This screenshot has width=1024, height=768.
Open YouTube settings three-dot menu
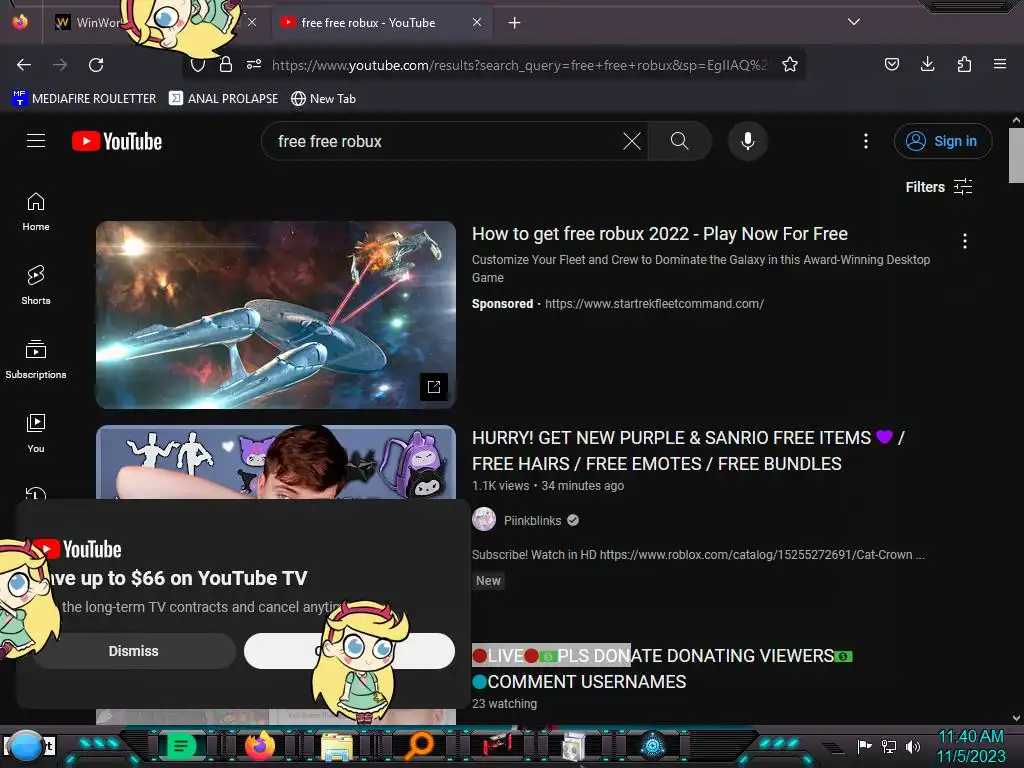point(866,141)
